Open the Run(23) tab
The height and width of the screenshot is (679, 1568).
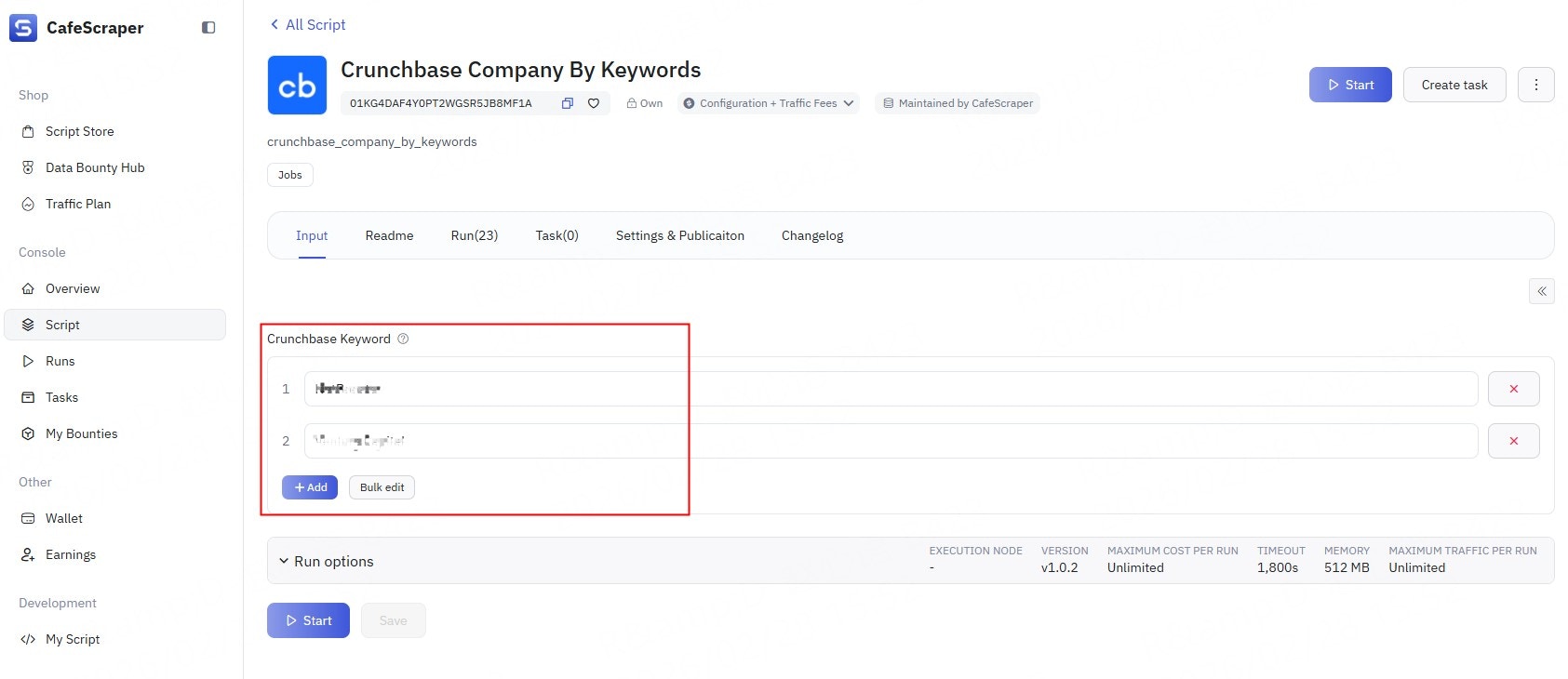point(475,235)
